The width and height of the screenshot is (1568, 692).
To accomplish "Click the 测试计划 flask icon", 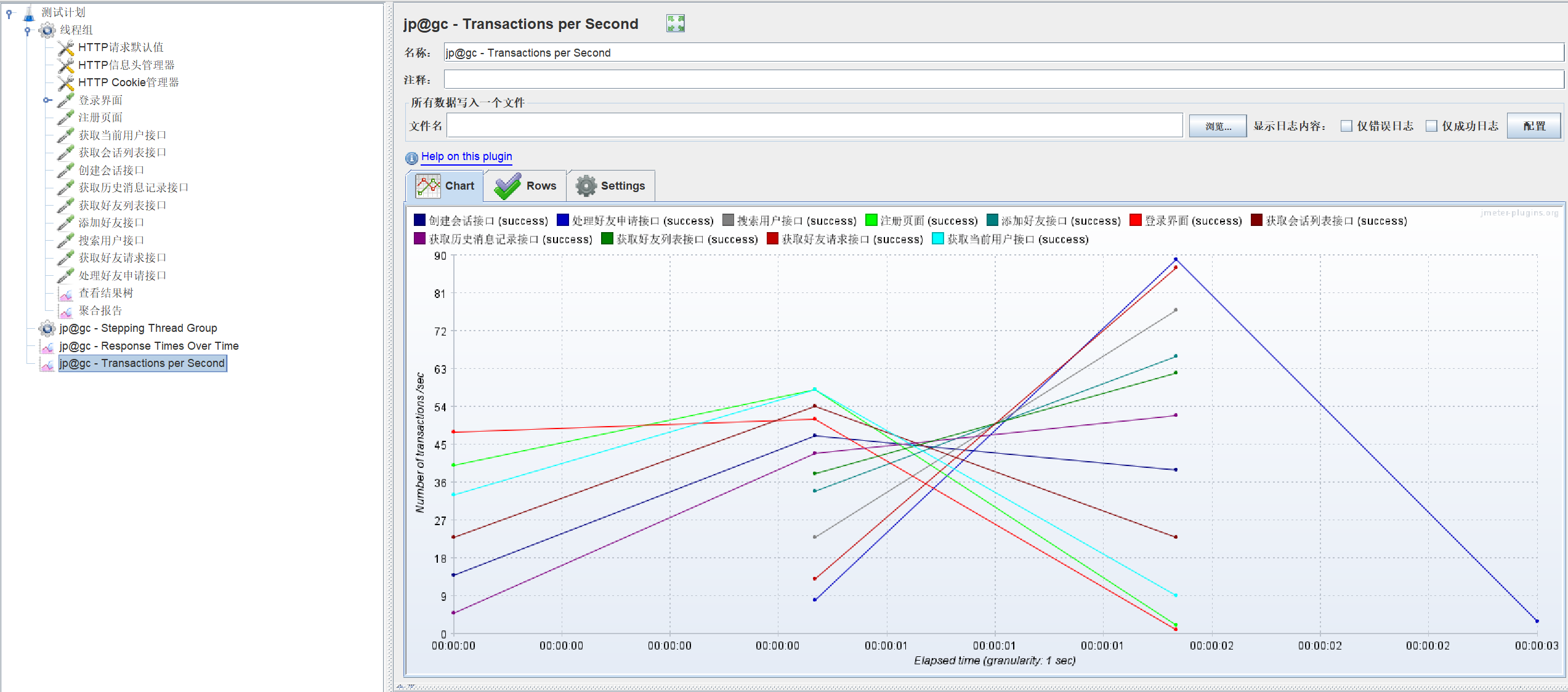I will click(x=29, y=12).
